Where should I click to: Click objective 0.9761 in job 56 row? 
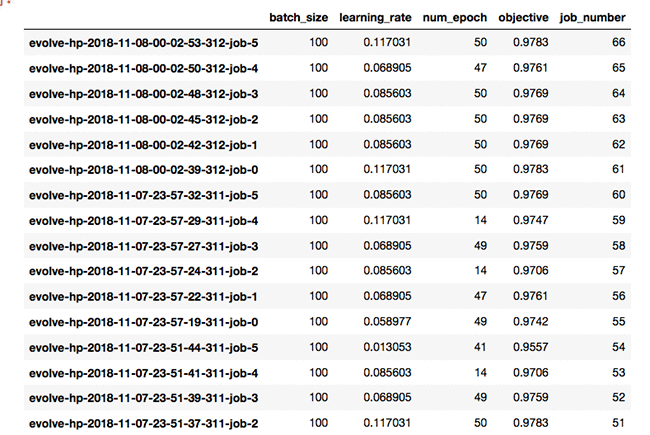pos(531,296)
